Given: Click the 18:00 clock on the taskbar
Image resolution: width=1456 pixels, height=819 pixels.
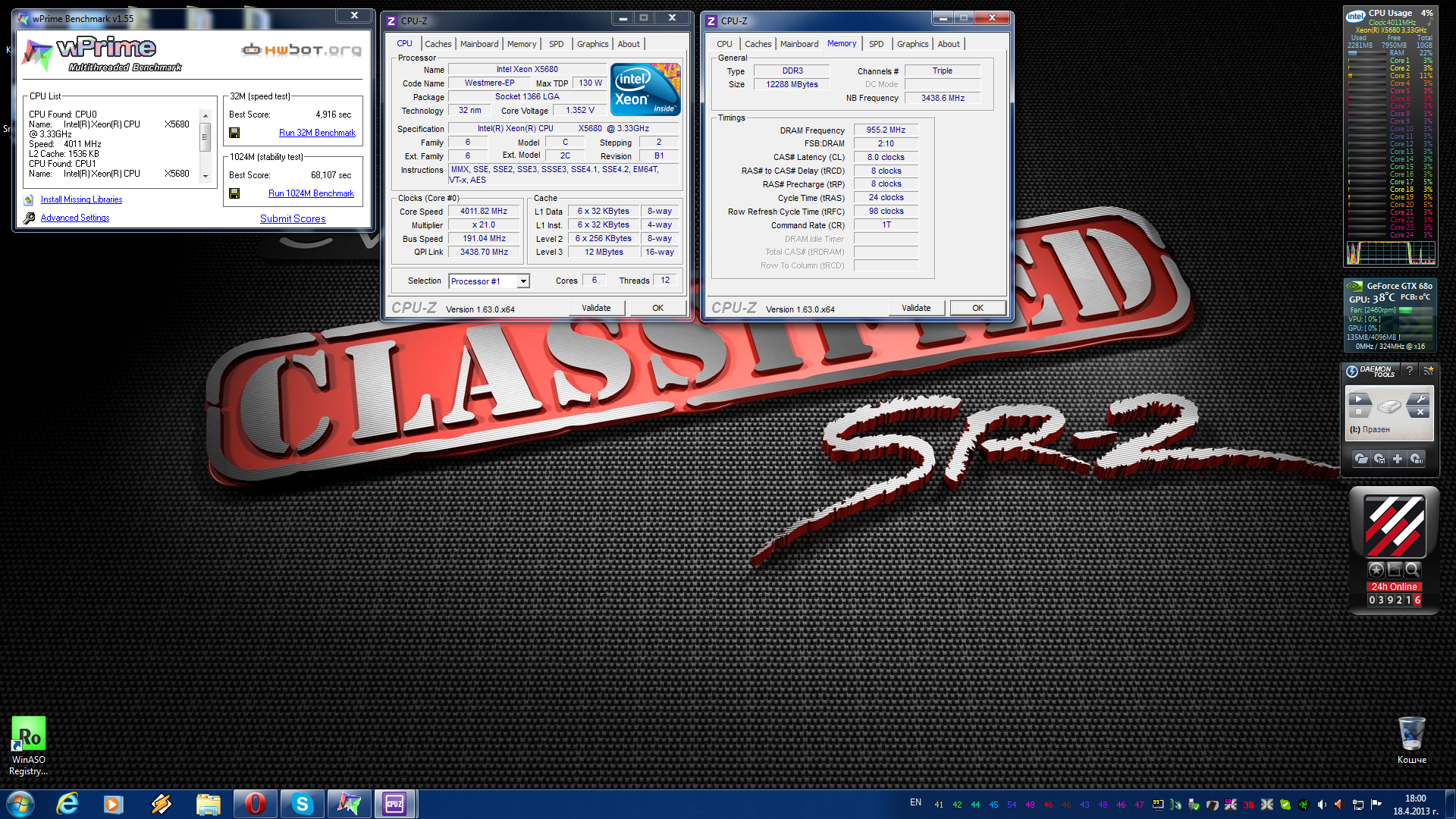Looking at the screenshot, I should (x=1415, y=799).
